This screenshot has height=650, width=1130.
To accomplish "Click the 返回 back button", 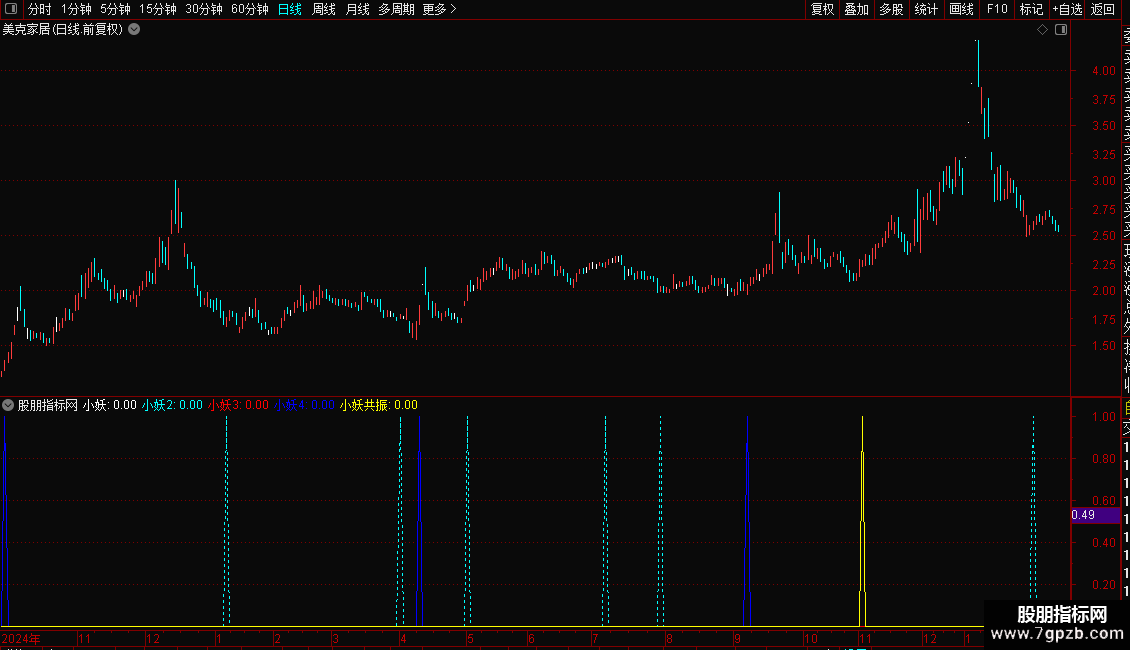I will tap(1103, 9).
